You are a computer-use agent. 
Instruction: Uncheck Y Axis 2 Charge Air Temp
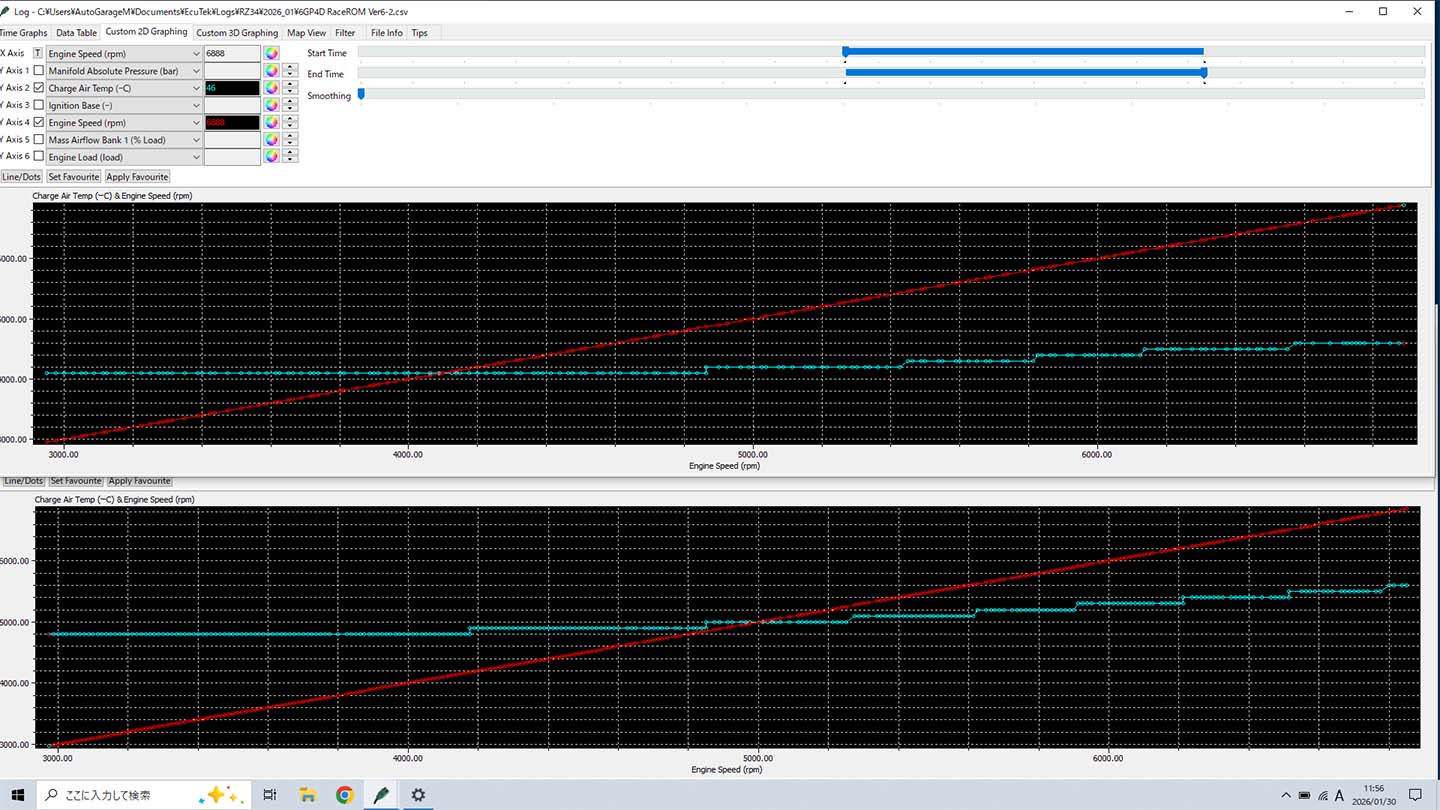click(x=39, y=88)
